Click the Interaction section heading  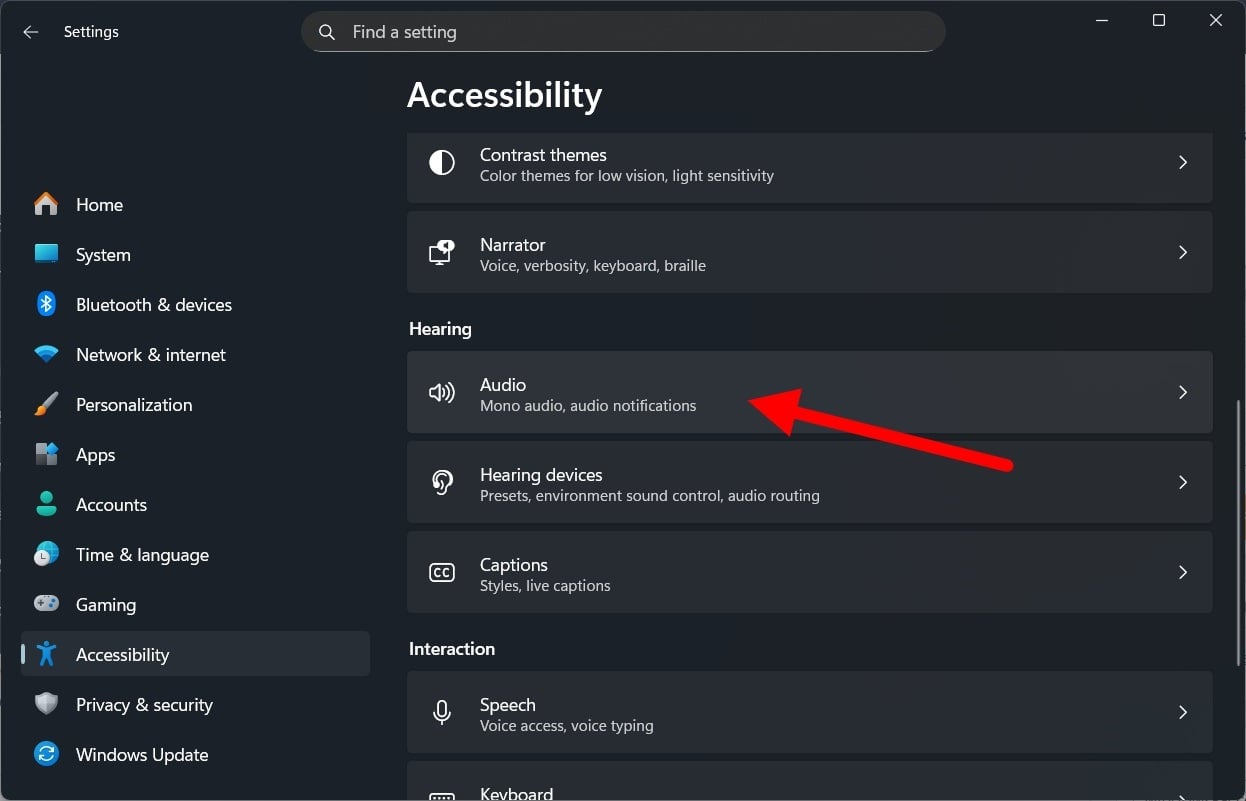452,649
